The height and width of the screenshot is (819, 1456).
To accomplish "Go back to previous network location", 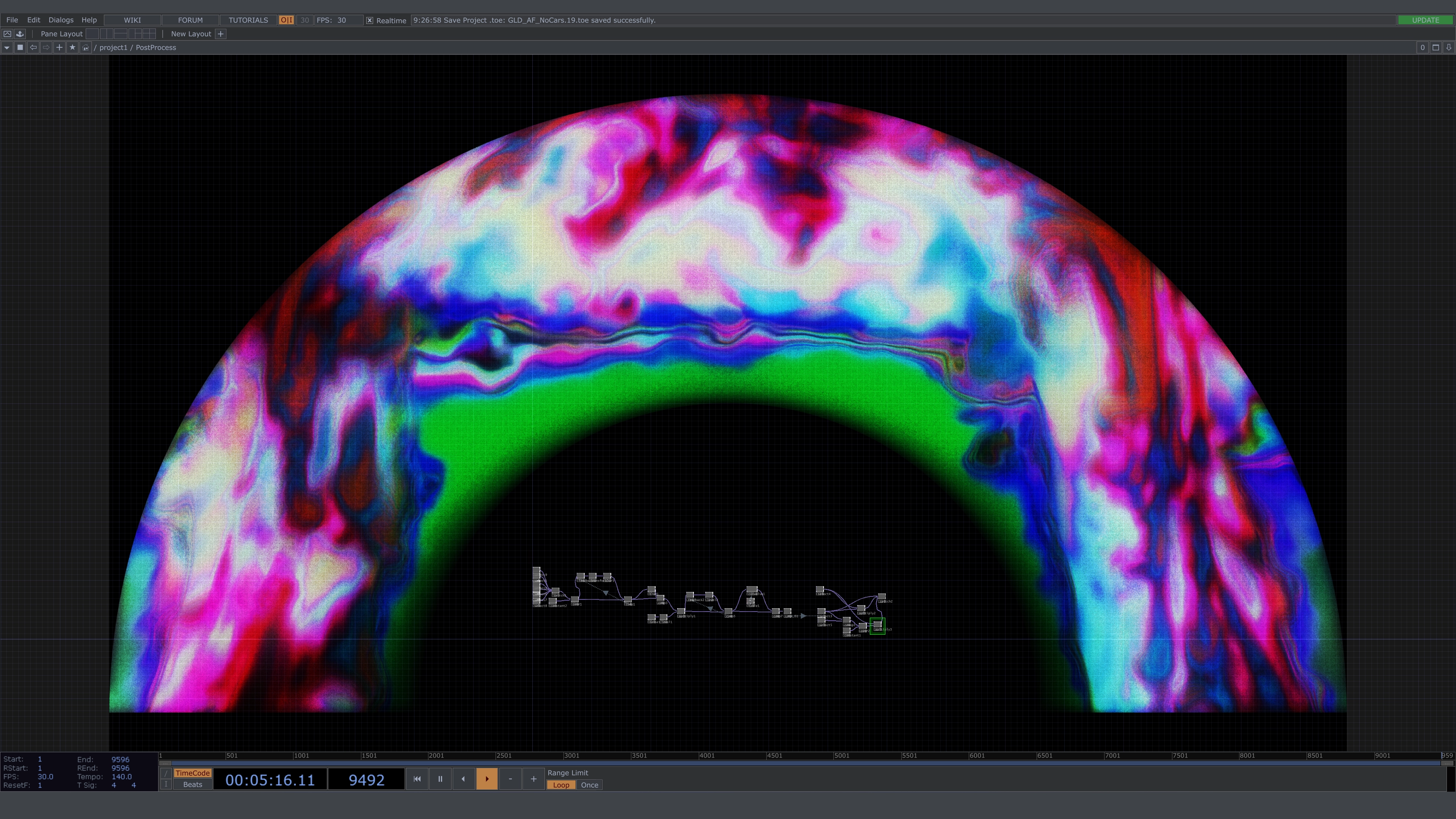I will click(x=33, y=47).
